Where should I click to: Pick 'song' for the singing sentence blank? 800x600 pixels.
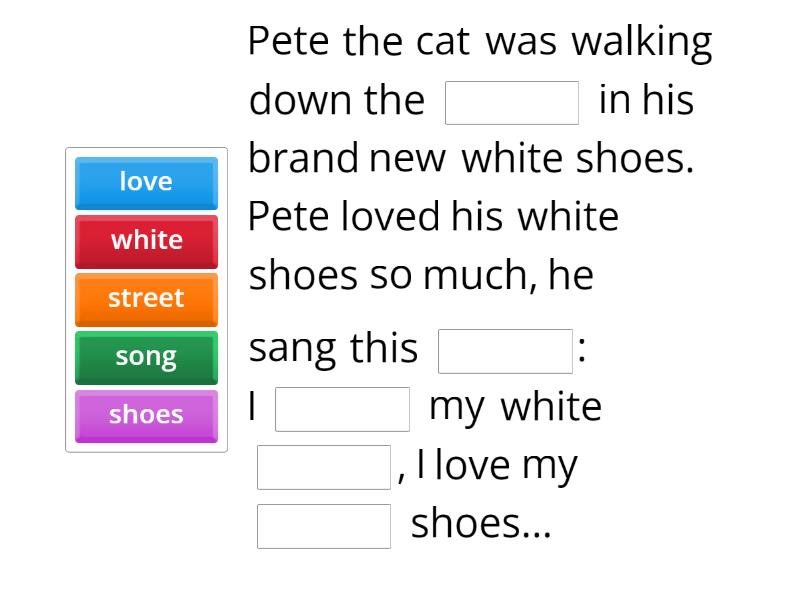(146, 356)
